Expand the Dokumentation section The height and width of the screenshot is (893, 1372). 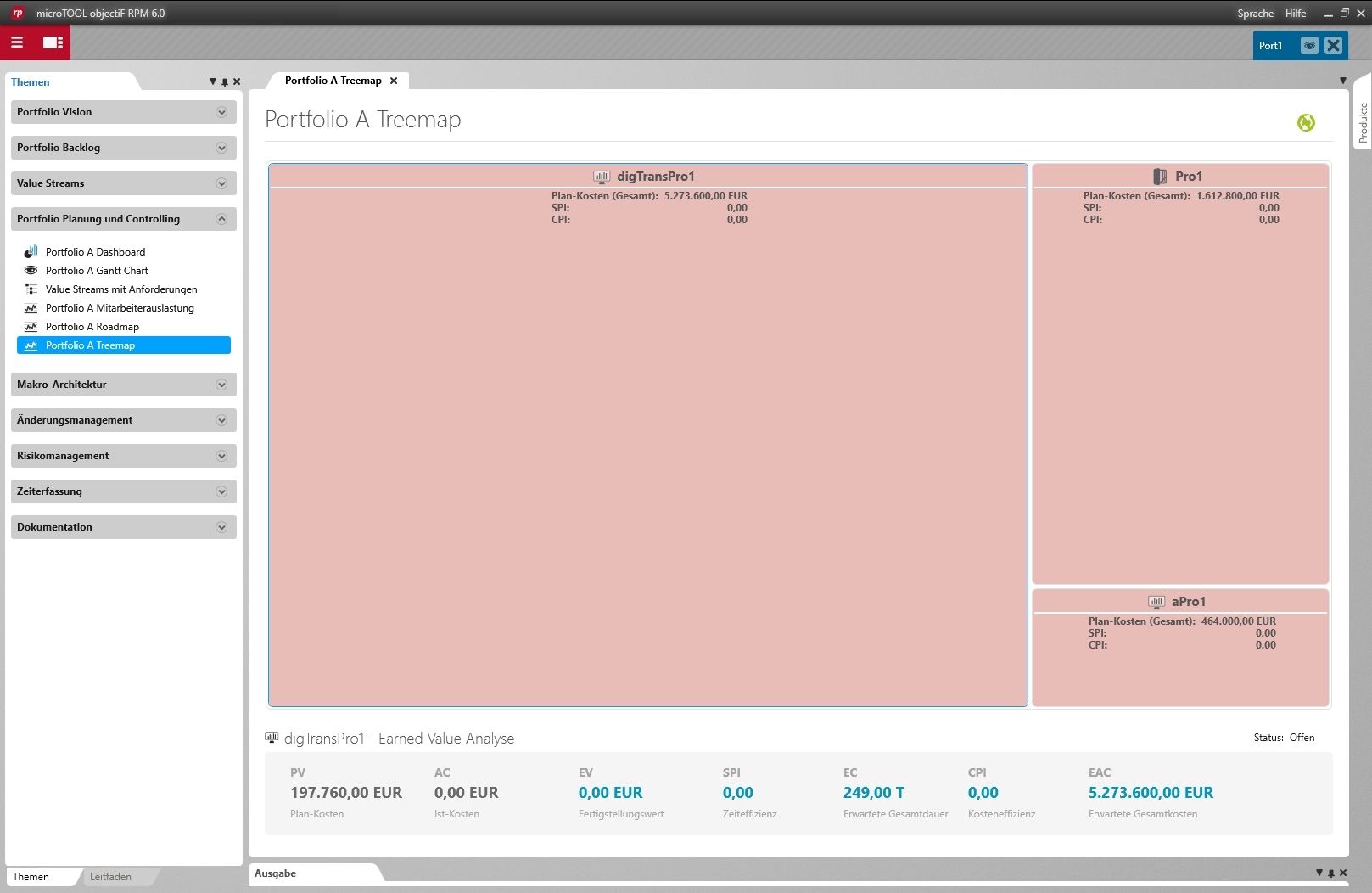point(221,527)
